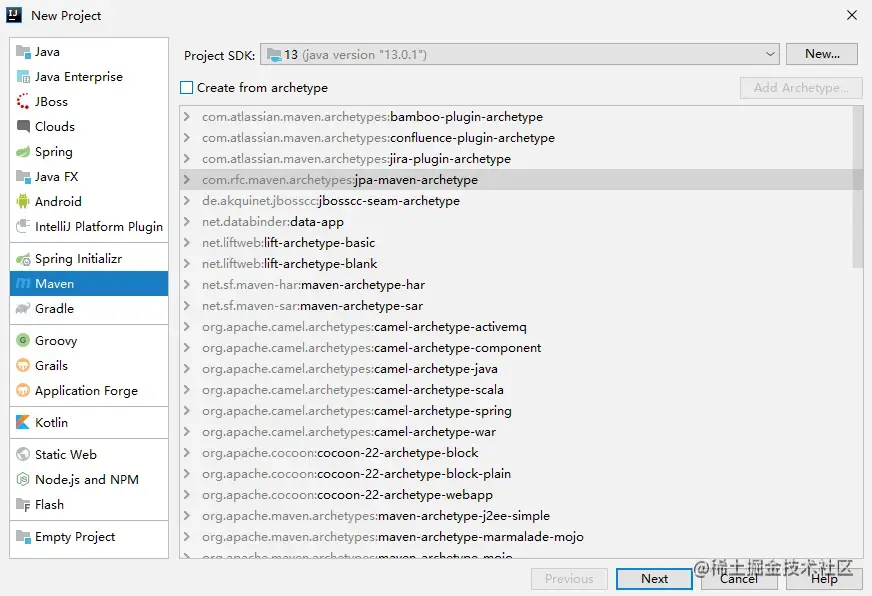Choose the Node.js and NPM icon
This screenshot has height=596, width=872.
coord(23,479)
